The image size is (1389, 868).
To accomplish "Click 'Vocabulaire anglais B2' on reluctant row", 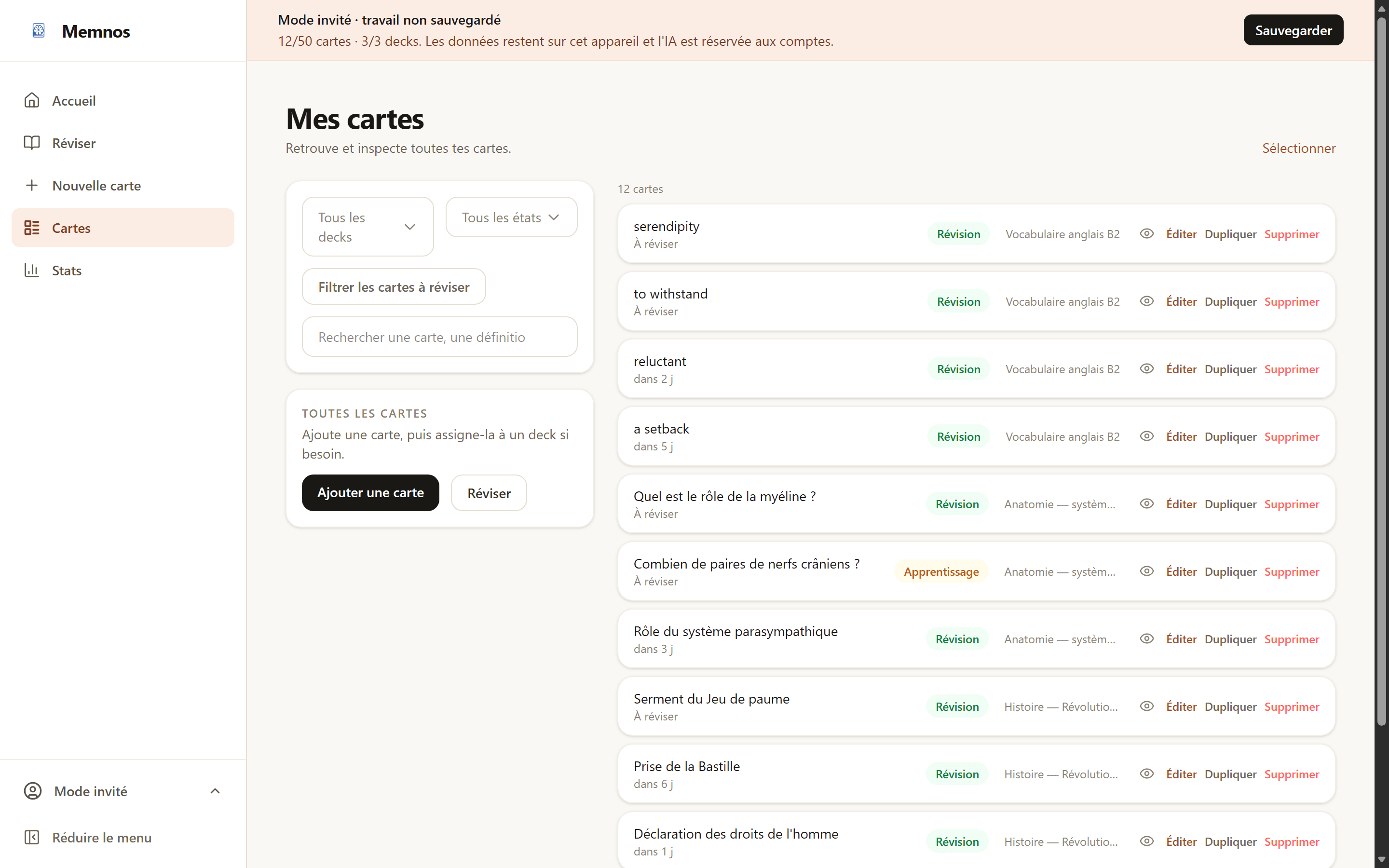I will tap(1062, 369).
